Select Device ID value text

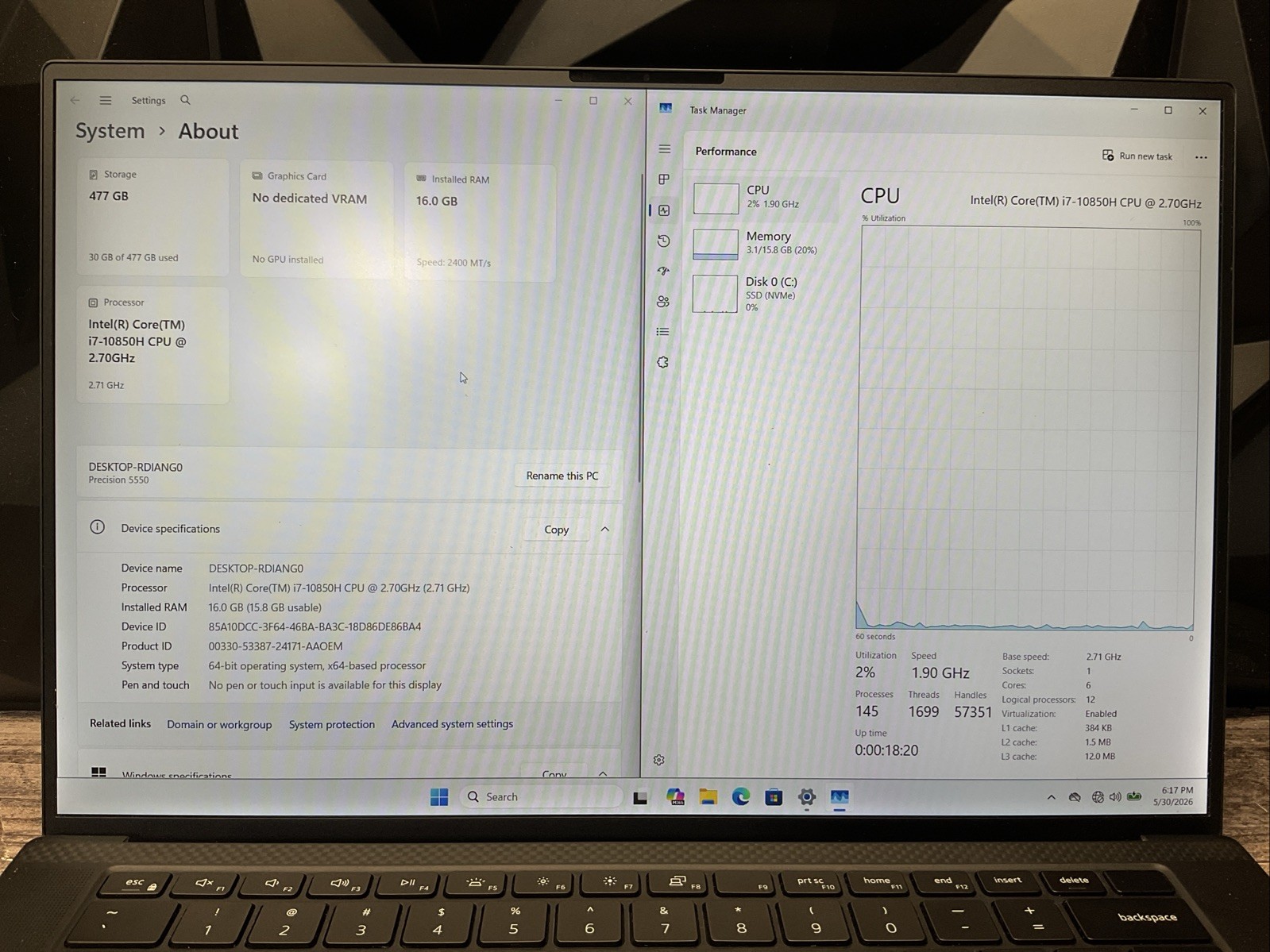point(315,626)
